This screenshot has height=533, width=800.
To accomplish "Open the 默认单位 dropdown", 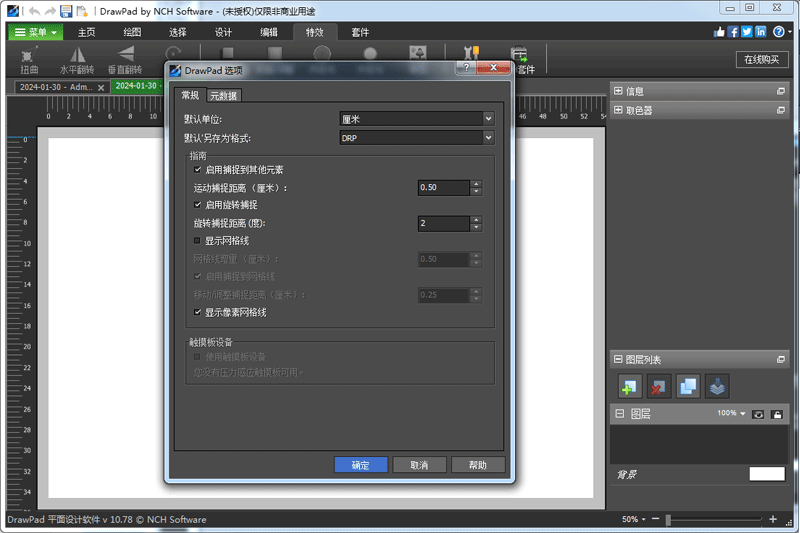I will (417, 119).
